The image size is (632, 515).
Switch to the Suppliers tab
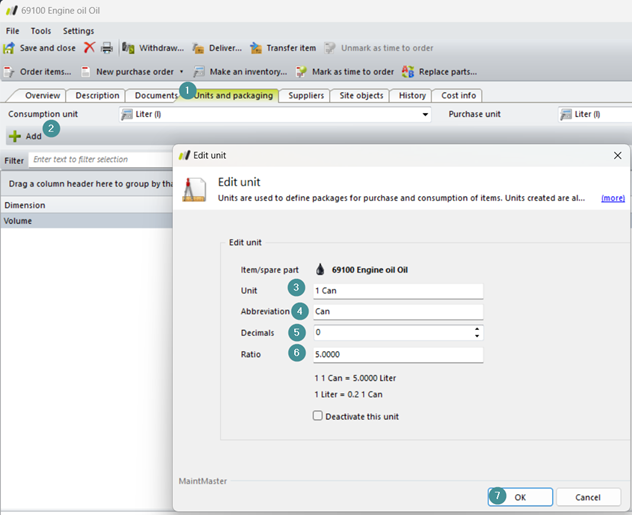pos(306,96)
